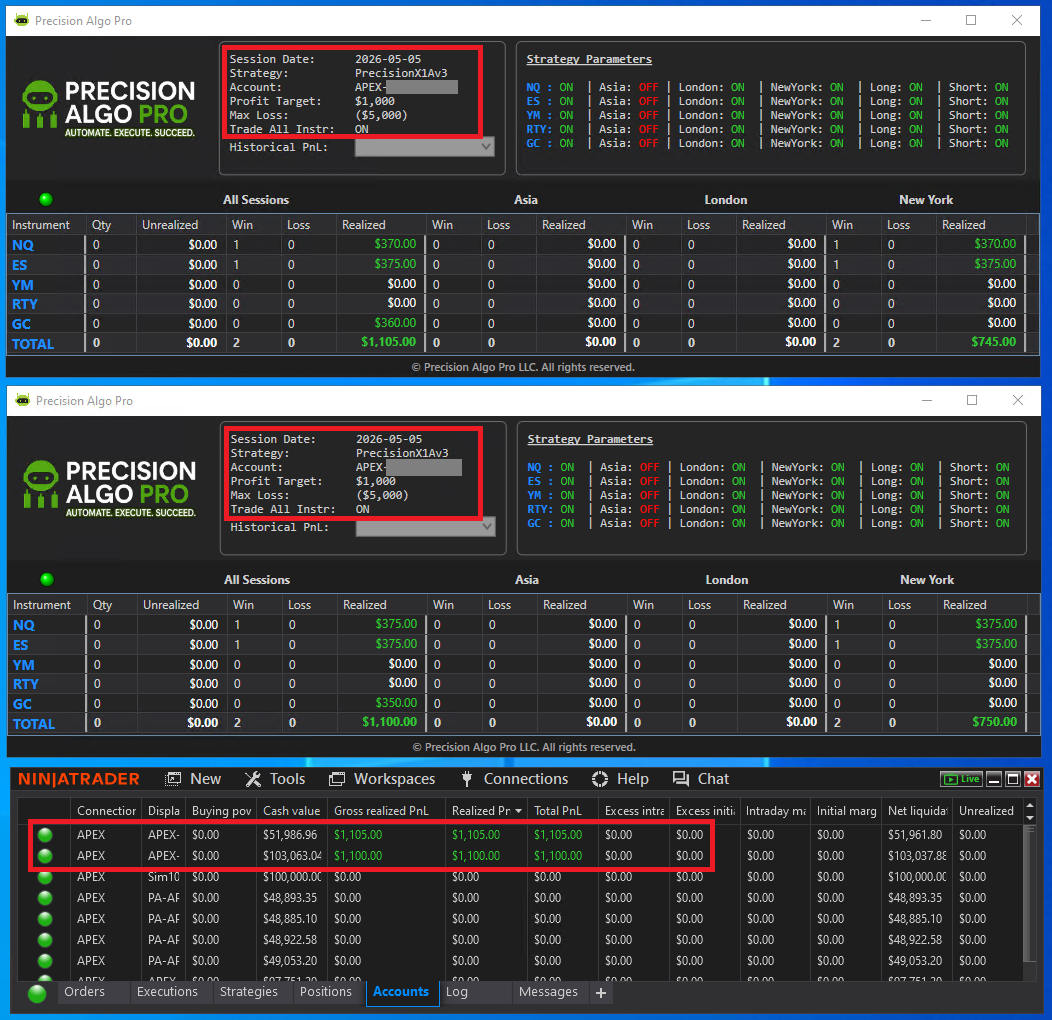This screenshot has height=1020, width=1052.
Task: Click the green status dot for the $49,053.20 account
Action: click(45, 960)
